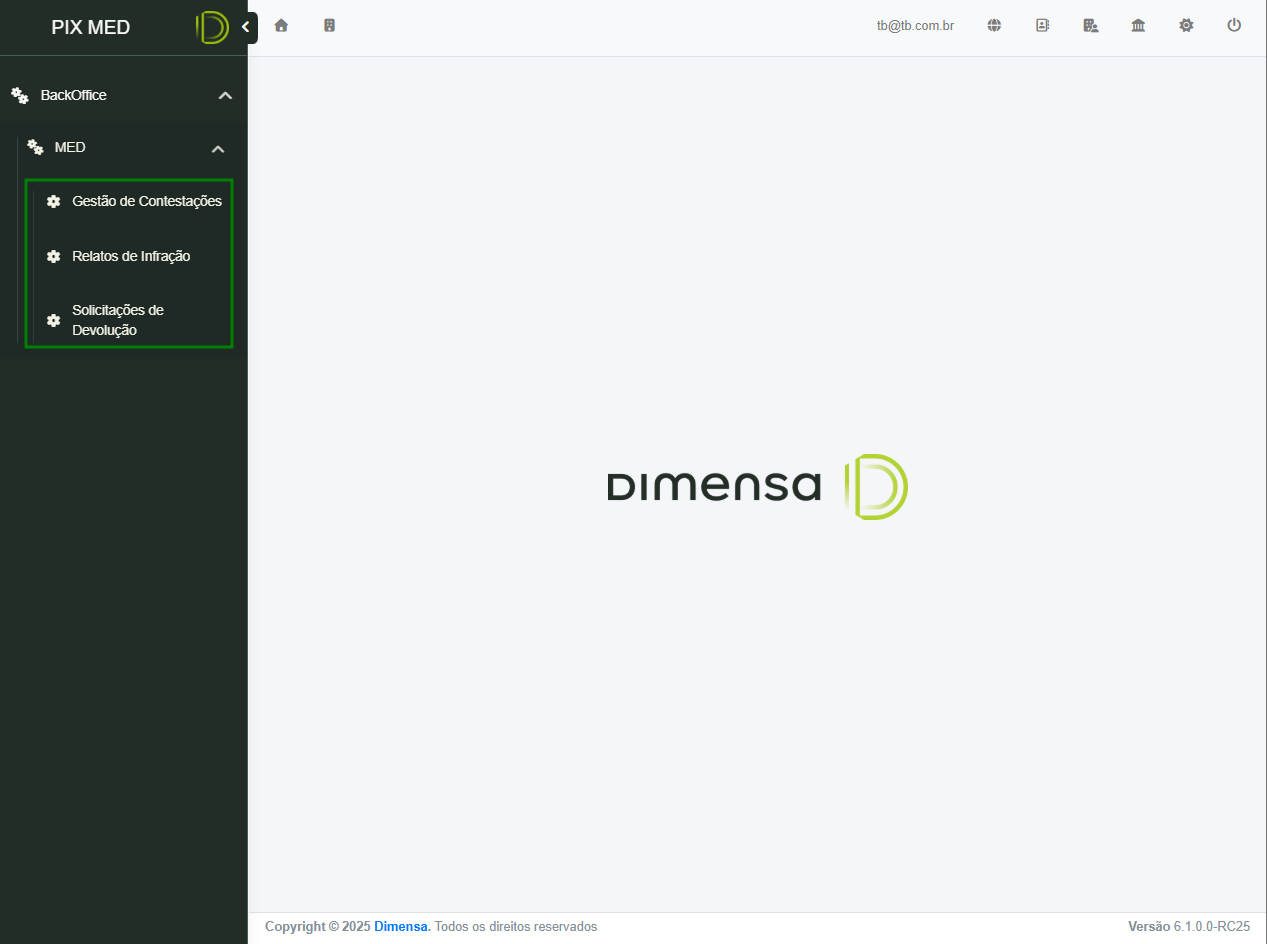Go to the home icon in top bar
Viewport: 1267px width, 944px height.
click(x=281, y=26)
